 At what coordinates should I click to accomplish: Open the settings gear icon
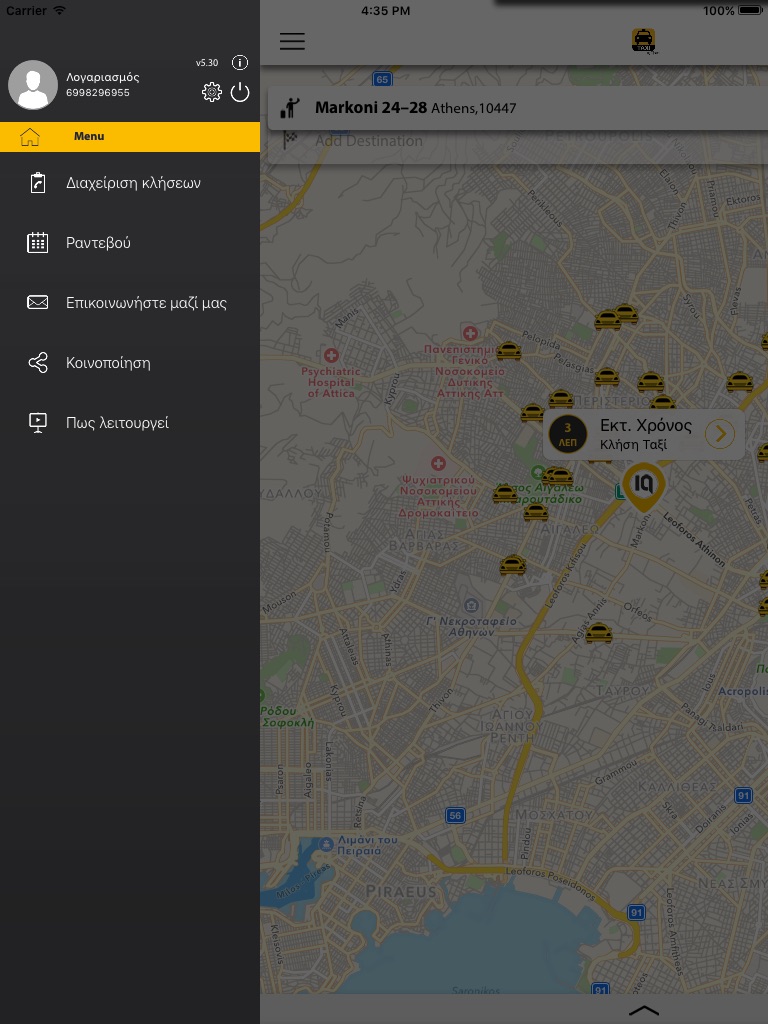pos(212,93)
